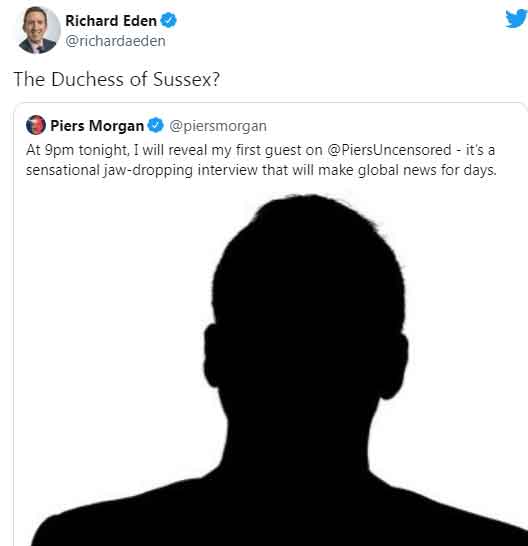The height and width of the screenshot is (546, 528).
Task: Click the word 'Sussex?' in the tweet
Action: [186, 79]
